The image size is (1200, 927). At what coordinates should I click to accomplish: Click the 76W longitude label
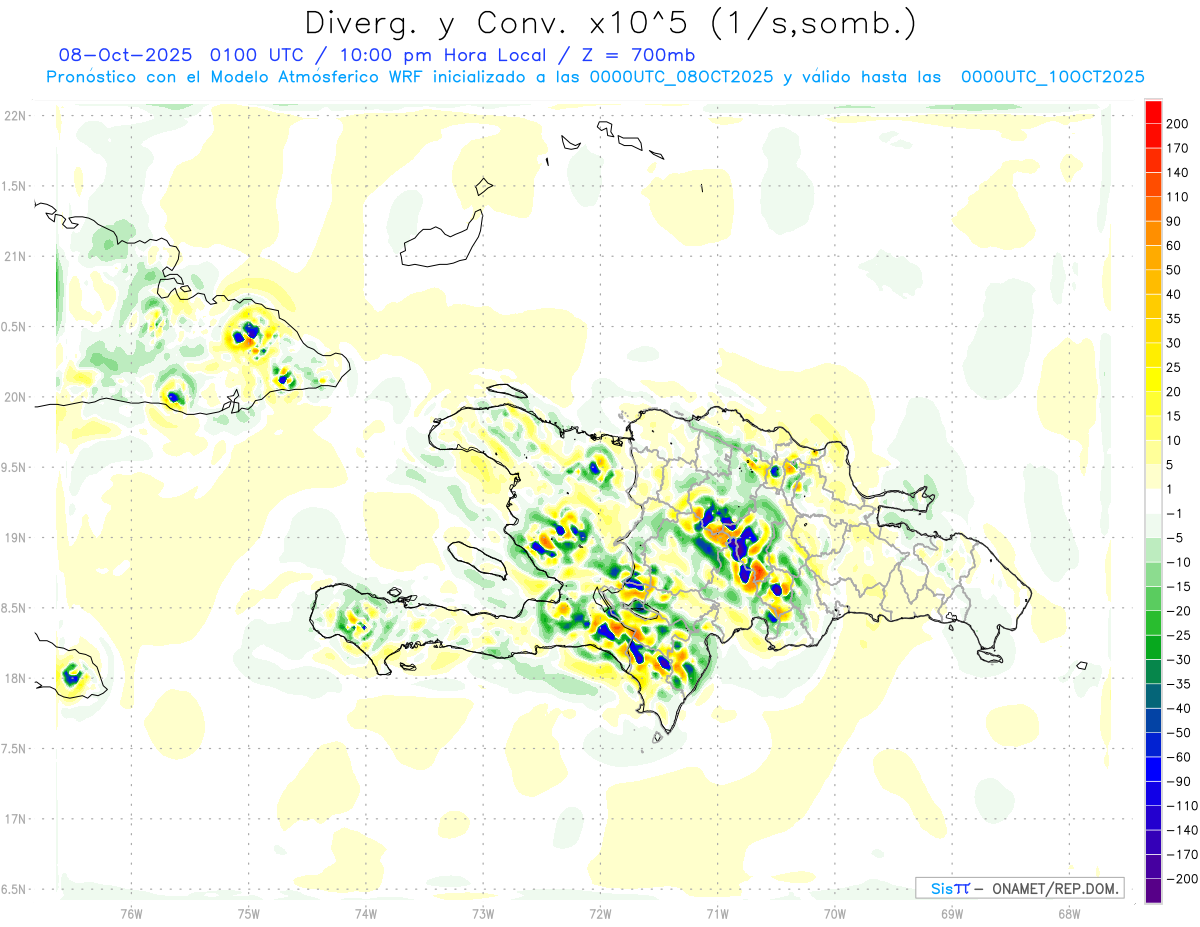click(131, 913)
